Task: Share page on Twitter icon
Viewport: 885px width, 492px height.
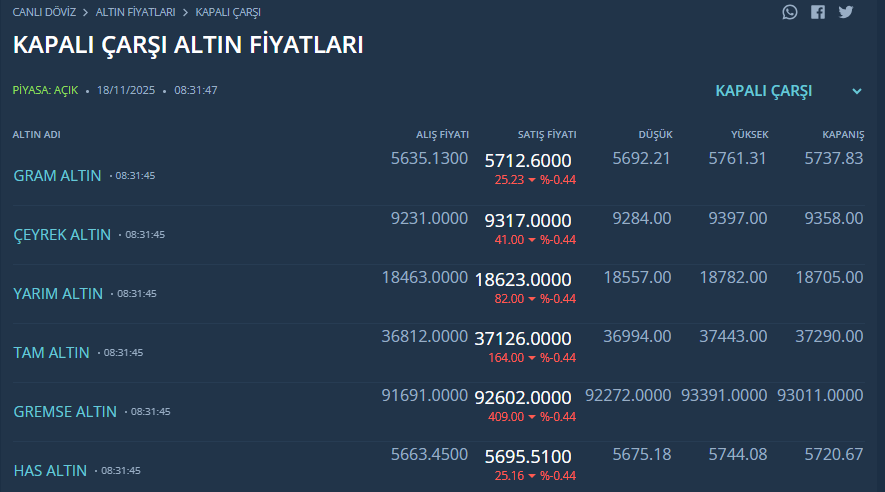Action: (846, 12)
